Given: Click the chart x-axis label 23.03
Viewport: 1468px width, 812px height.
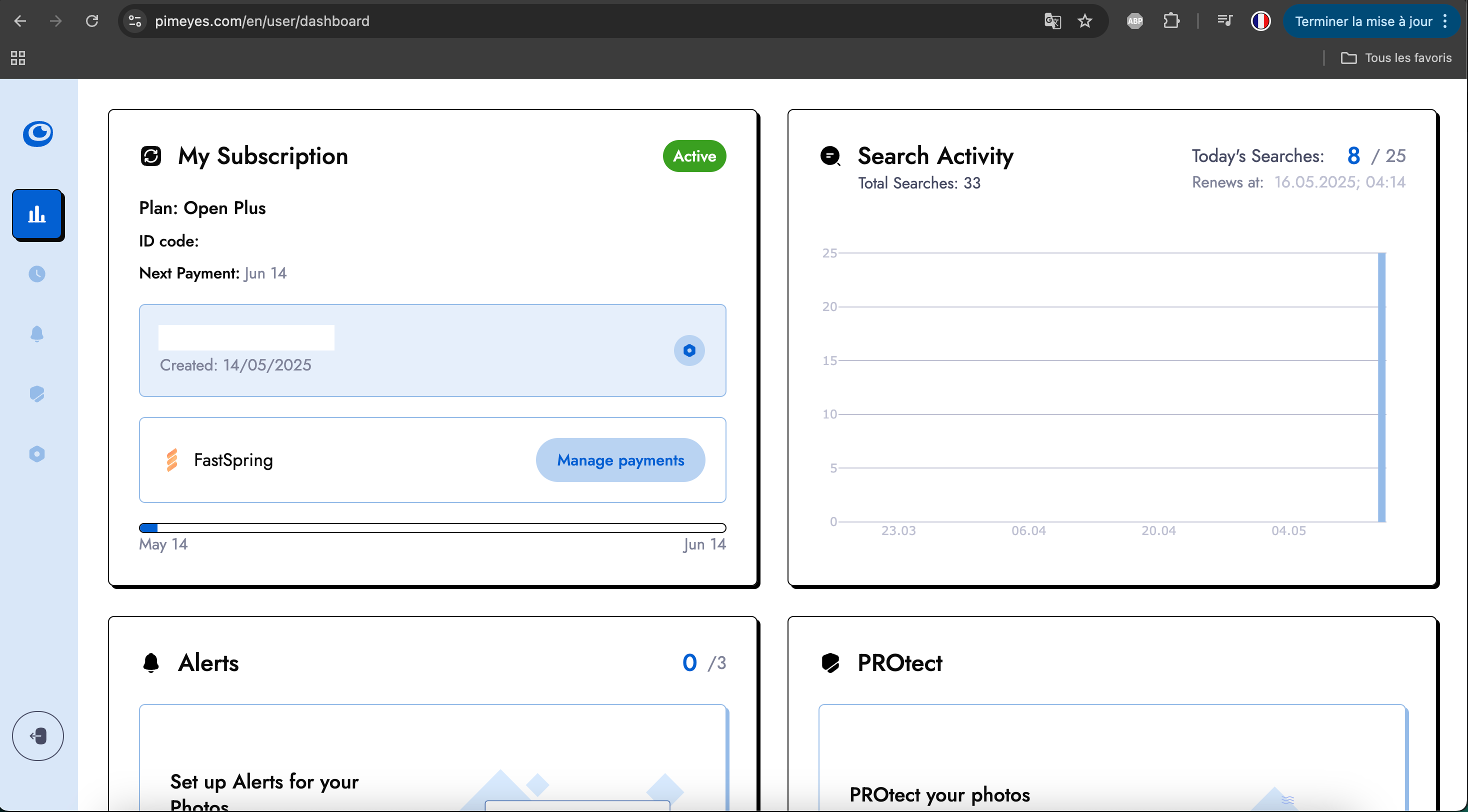Looking at the screenshot, I should (x=898, y=530).
